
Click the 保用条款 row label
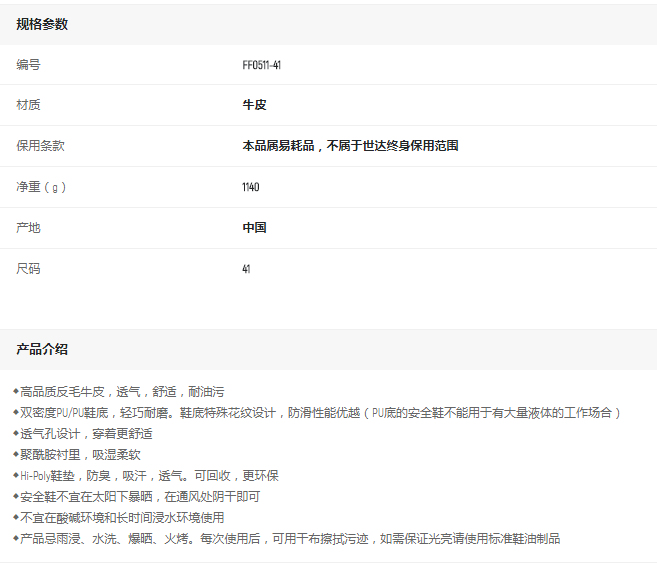[x=40, y=146]
